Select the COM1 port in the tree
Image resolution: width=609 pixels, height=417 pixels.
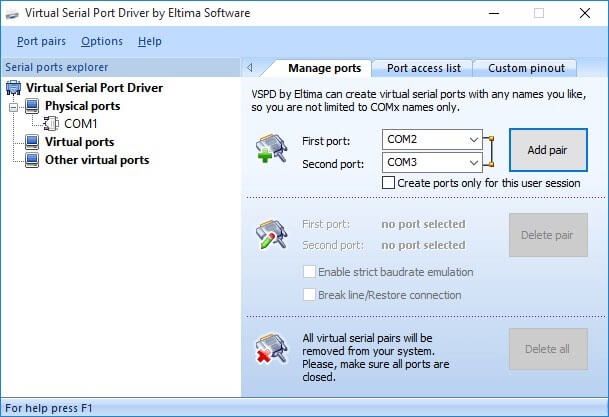(81, 124)
